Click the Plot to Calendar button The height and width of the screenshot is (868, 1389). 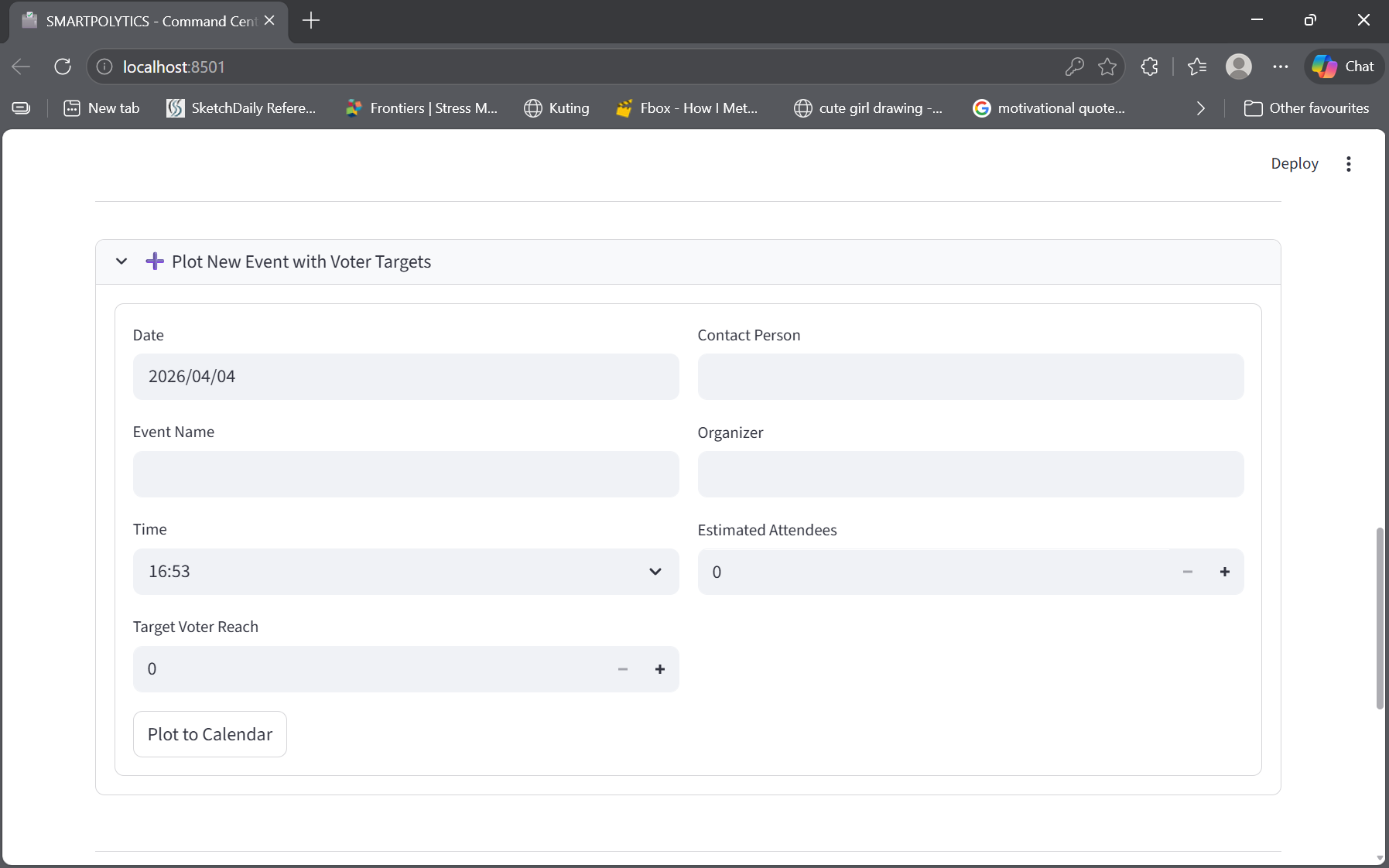click(x=210, y=734)
